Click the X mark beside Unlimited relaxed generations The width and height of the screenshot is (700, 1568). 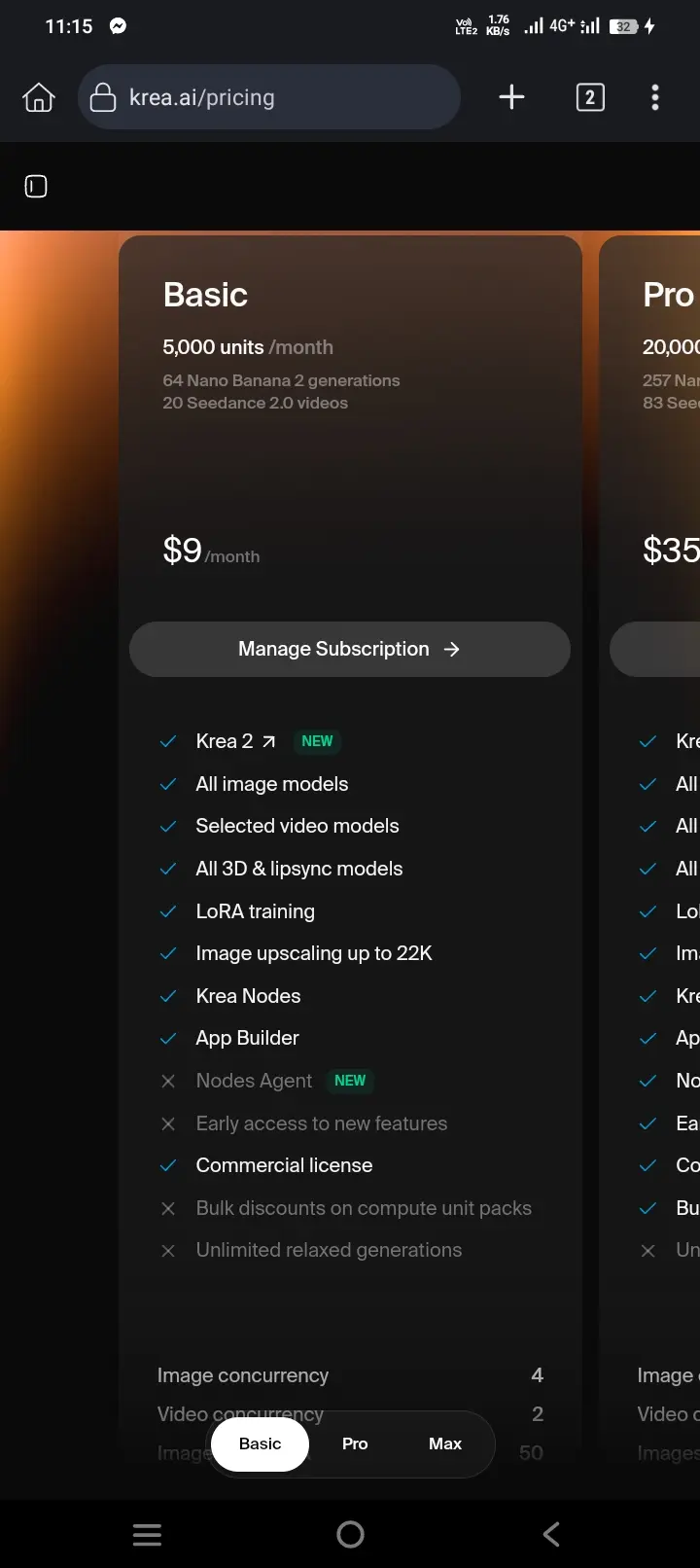click(x=168, y=1251)
